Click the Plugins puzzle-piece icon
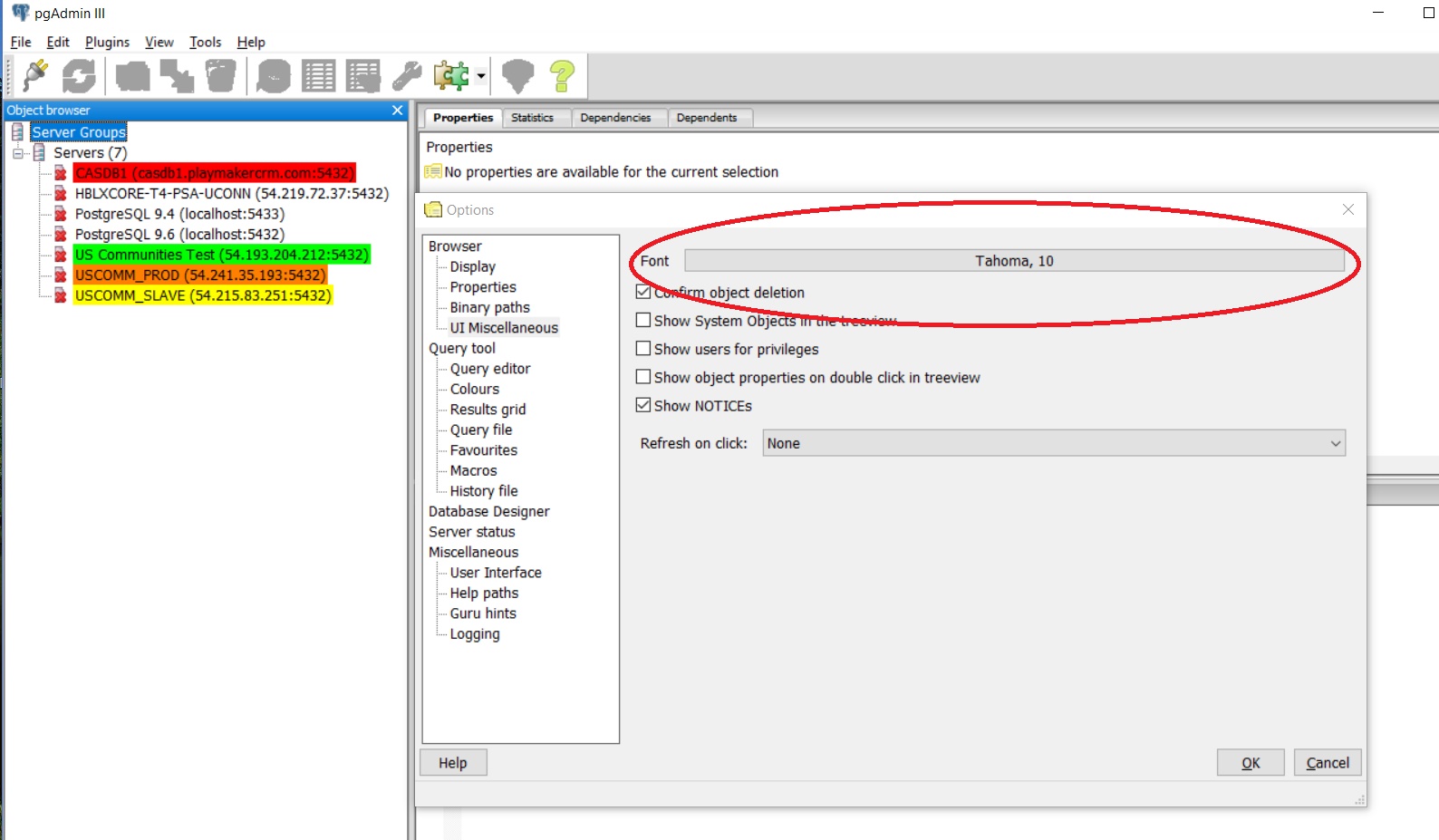Screen dimensions: 1439x840 coord(451,76)
